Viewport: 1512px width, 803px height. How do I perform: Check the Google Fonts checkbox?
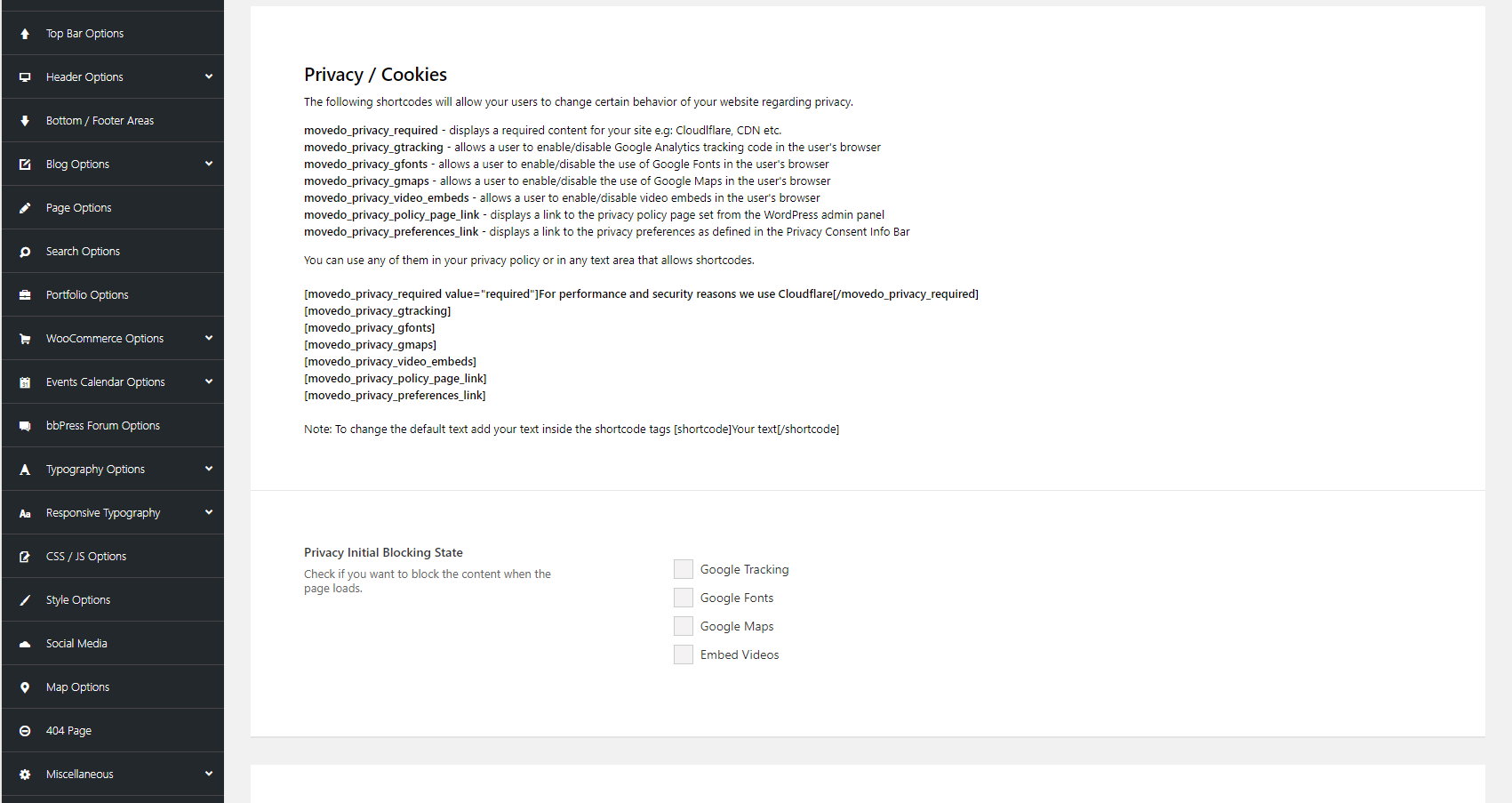(x=684, y=598)
